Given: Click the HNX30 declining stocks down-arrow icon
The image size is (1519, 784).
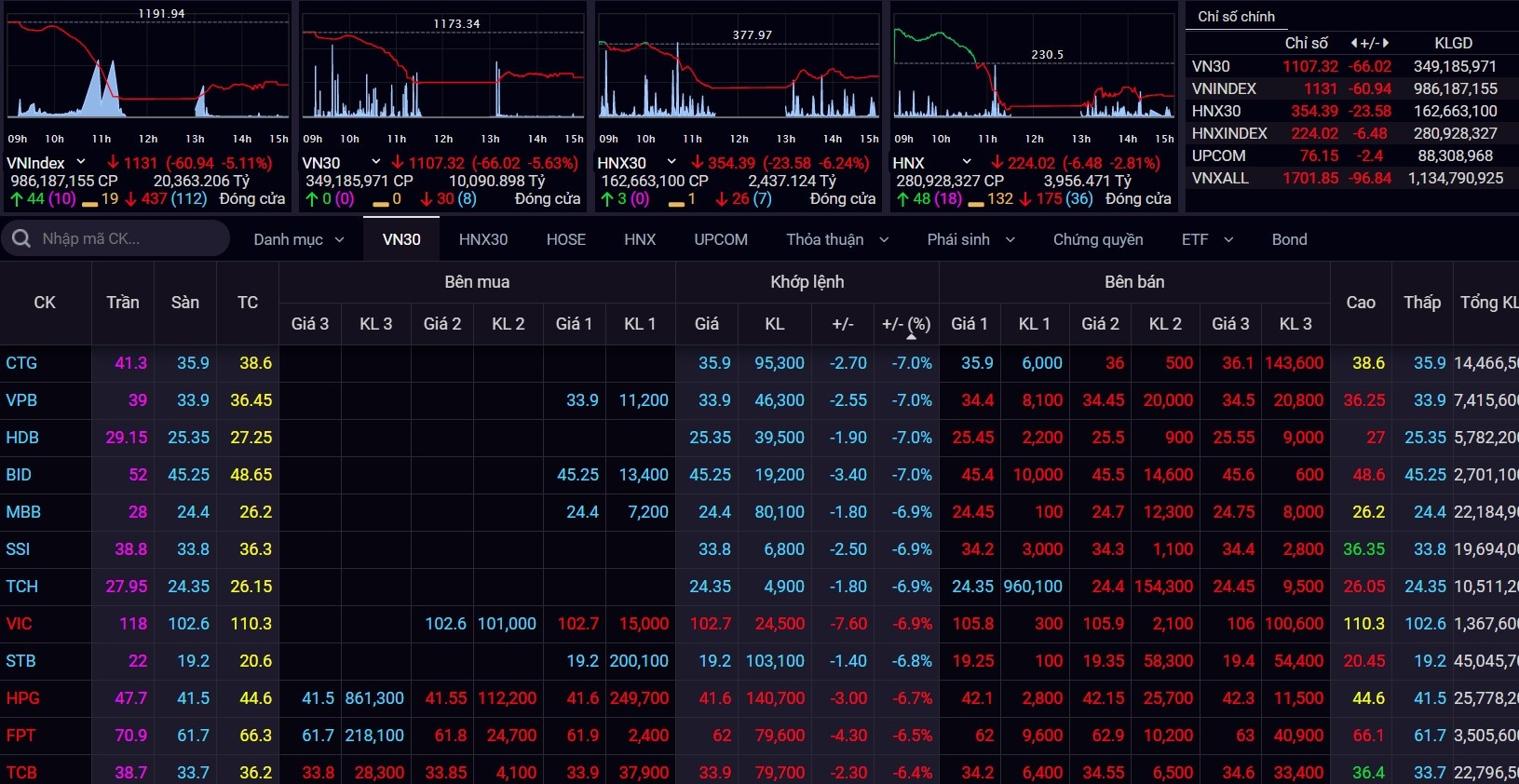Looking at the screenshot, I should [x=721, y=199].
